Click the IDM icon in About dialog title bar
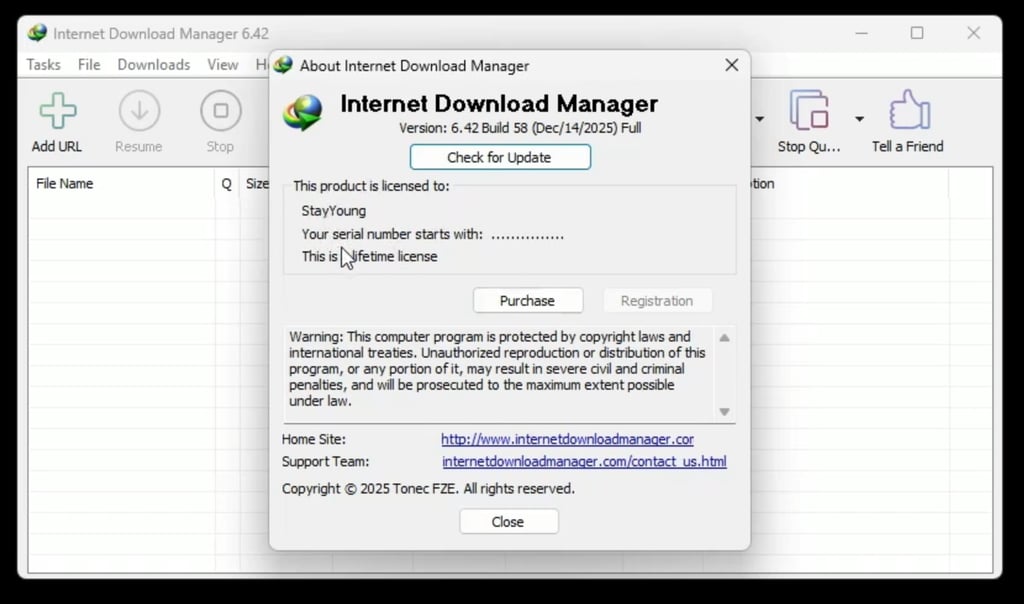The height and width of the screenshot is (604, 1024). (x=283, y=65)
